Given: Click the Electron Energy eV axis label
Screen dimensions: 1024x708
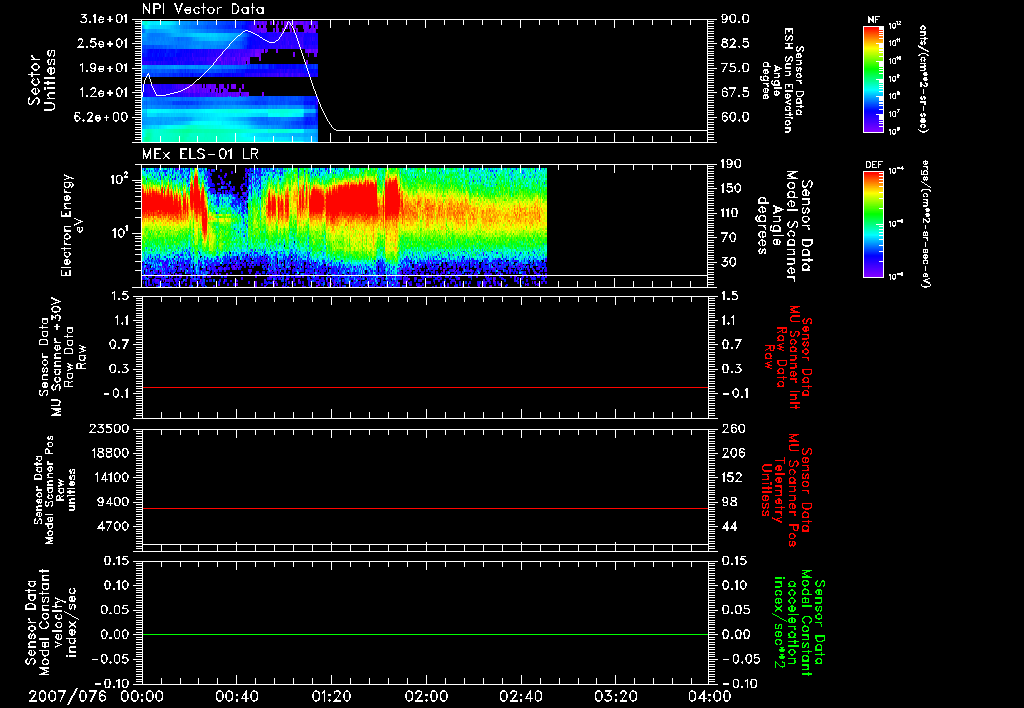Looking at the screenshot, I should pos(73,225).
